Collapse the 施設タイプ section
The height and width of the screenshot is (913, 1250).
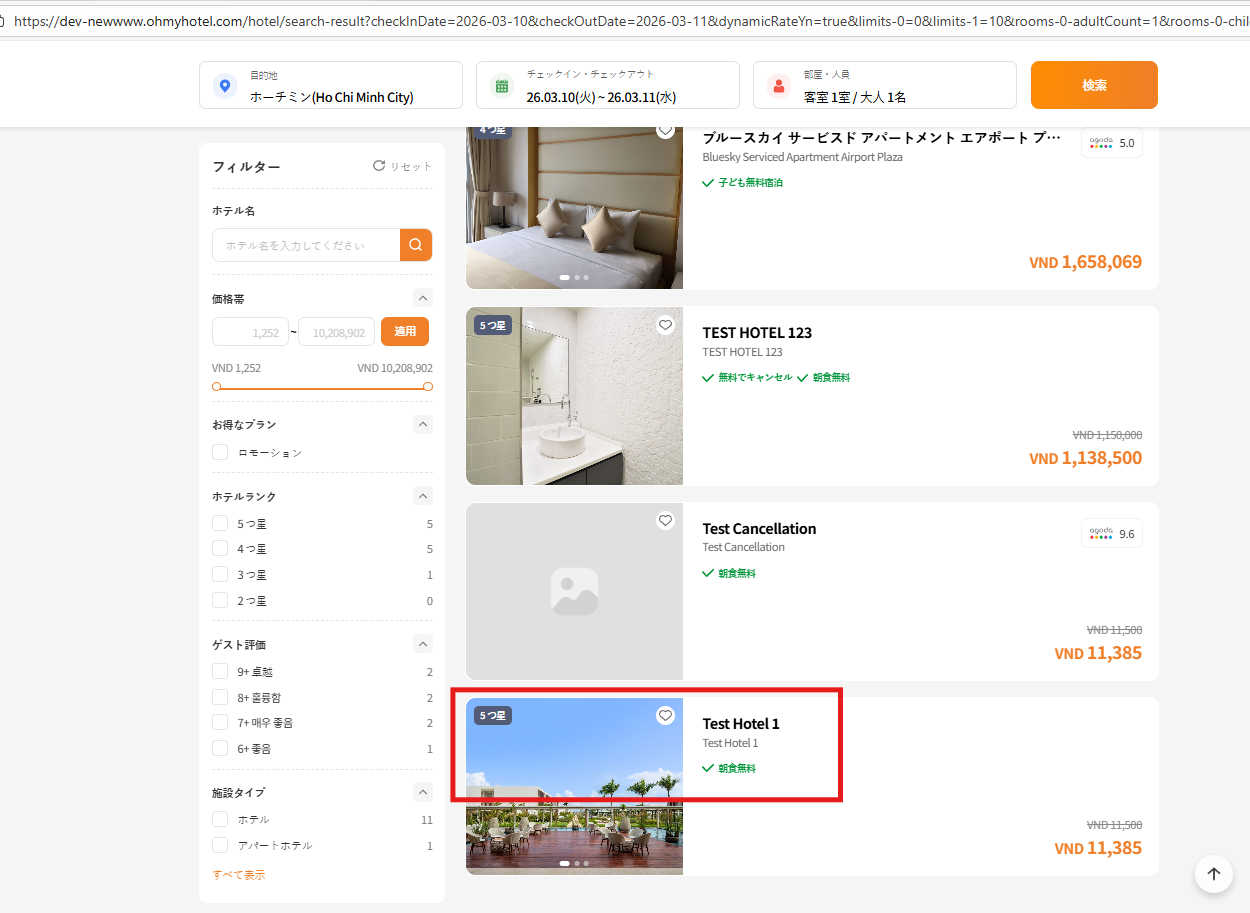(423, 792)
